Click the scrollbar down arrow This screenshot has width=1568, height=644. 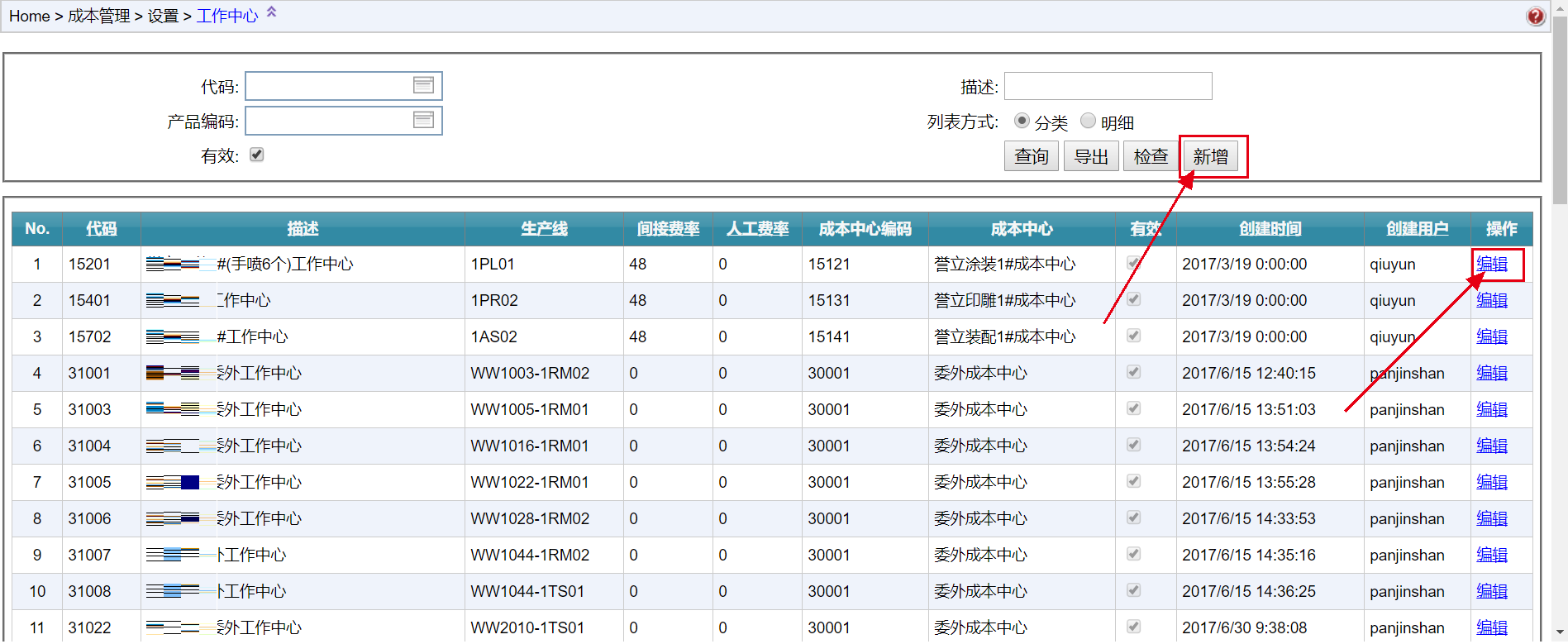(x=1560, y=633)
